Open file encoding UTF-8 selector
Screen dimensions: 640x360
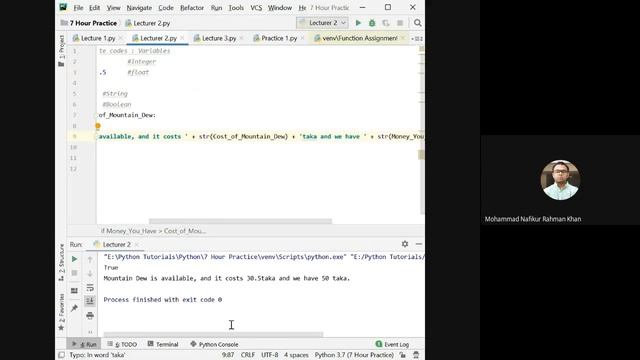pyautogui.click(x=269, y=355)
